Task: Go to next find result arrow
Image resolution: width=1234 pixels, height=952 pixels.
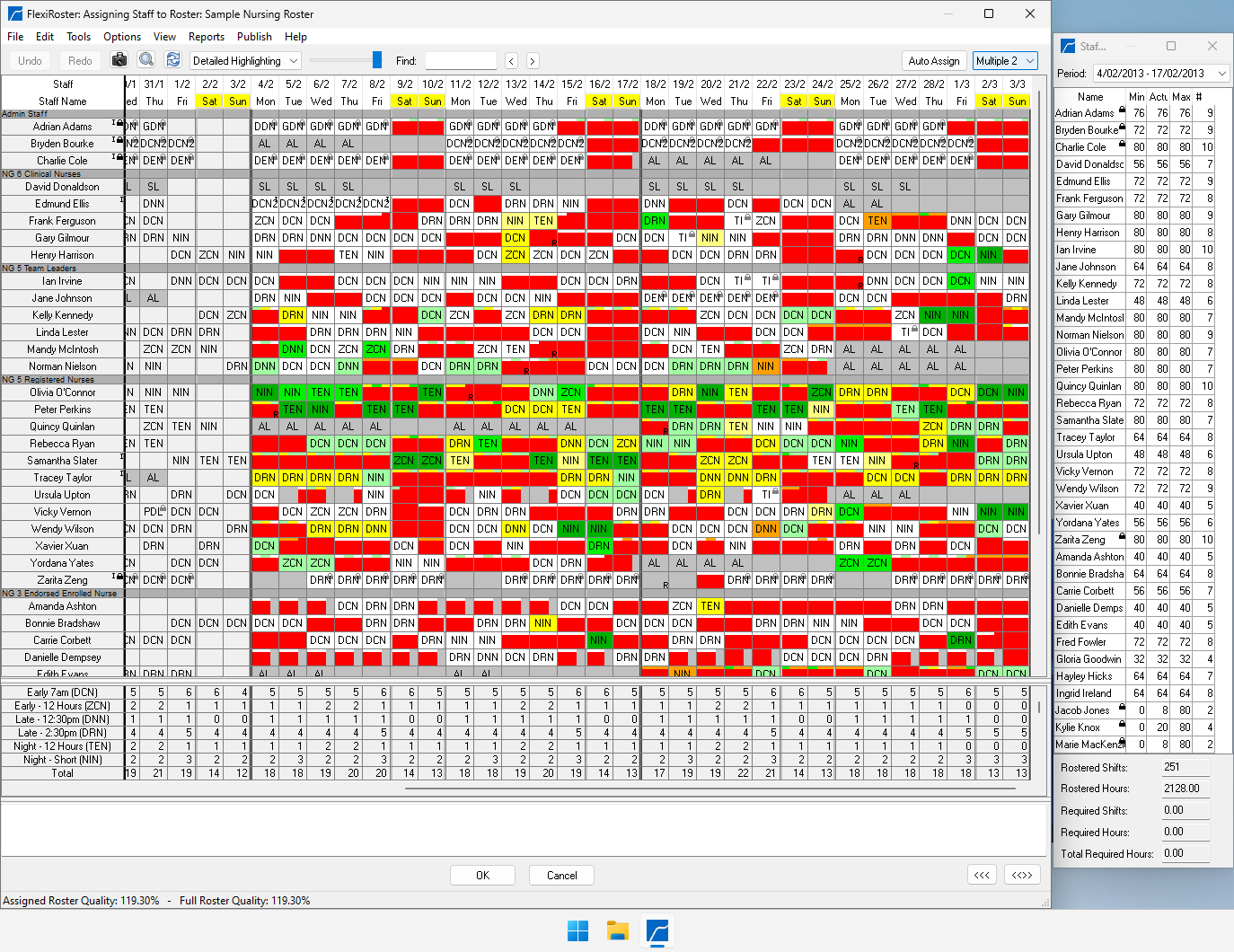Action: click(533, 61)
